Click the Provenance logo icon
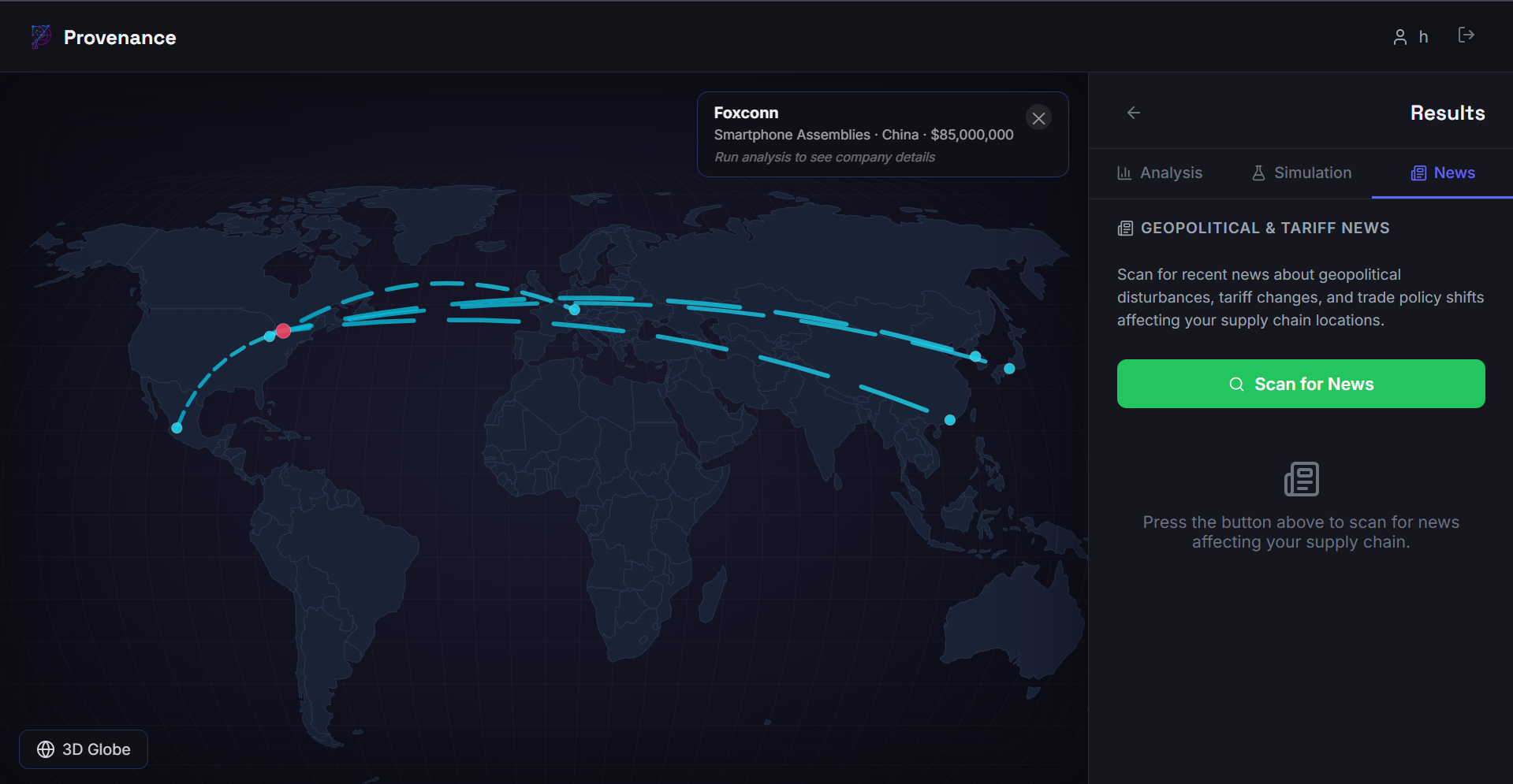Screen dimensions: 1513x784 [x=41, y=36]
